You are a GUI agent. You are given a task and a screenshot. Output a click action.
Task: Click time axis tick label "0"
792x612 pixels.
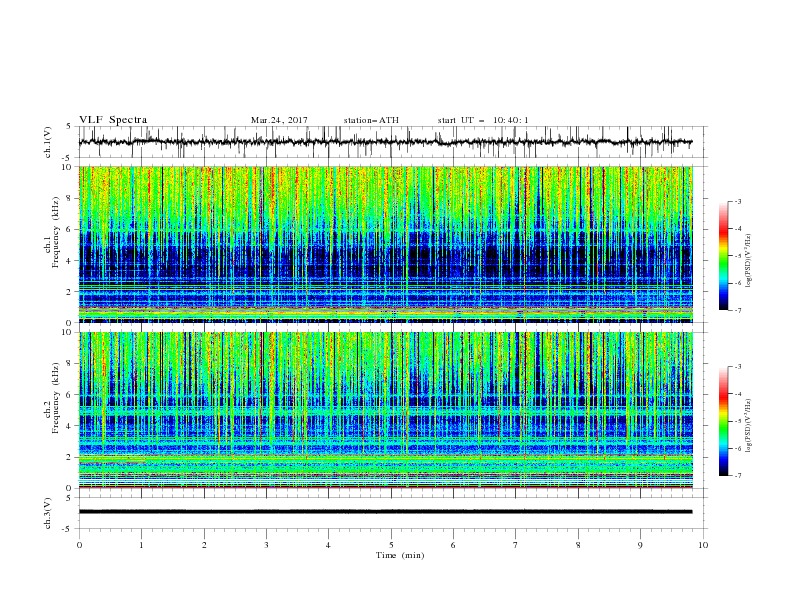pyautogui.click(x=79, y=545)
